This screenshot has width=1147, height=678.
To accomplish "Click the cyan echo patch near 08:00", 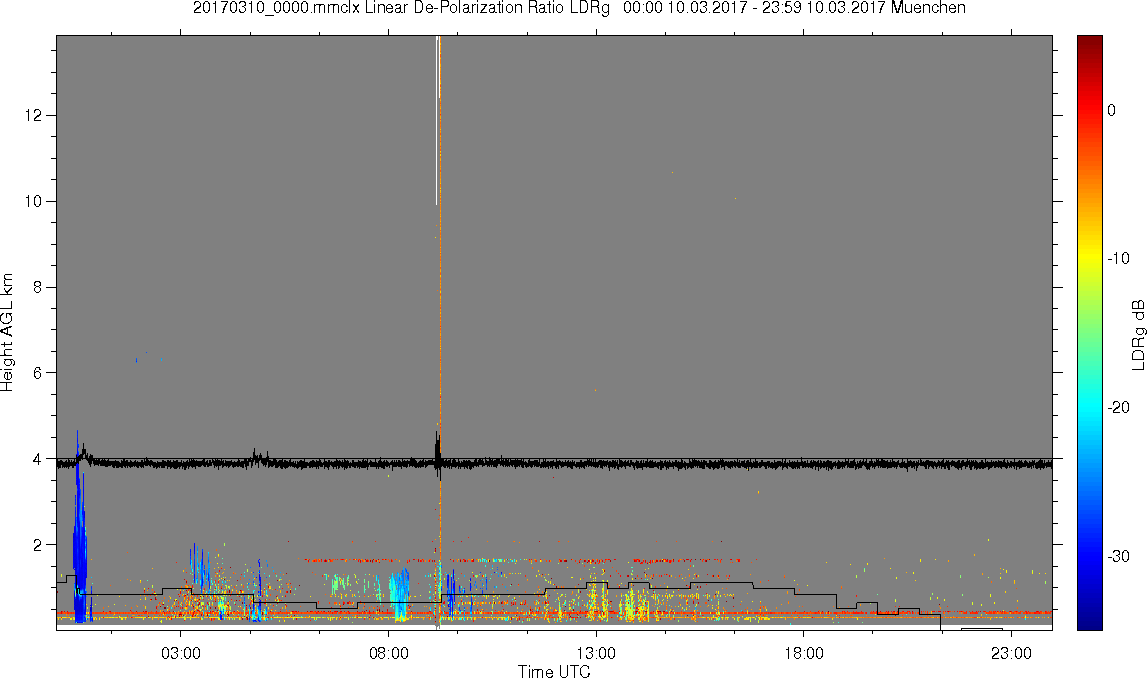I will 399,594.
